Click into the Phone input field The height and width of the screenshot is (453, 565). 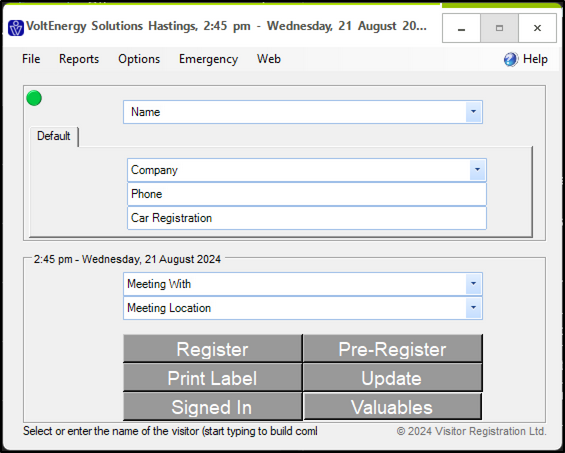pyautogui.click(x=307, y=194)
